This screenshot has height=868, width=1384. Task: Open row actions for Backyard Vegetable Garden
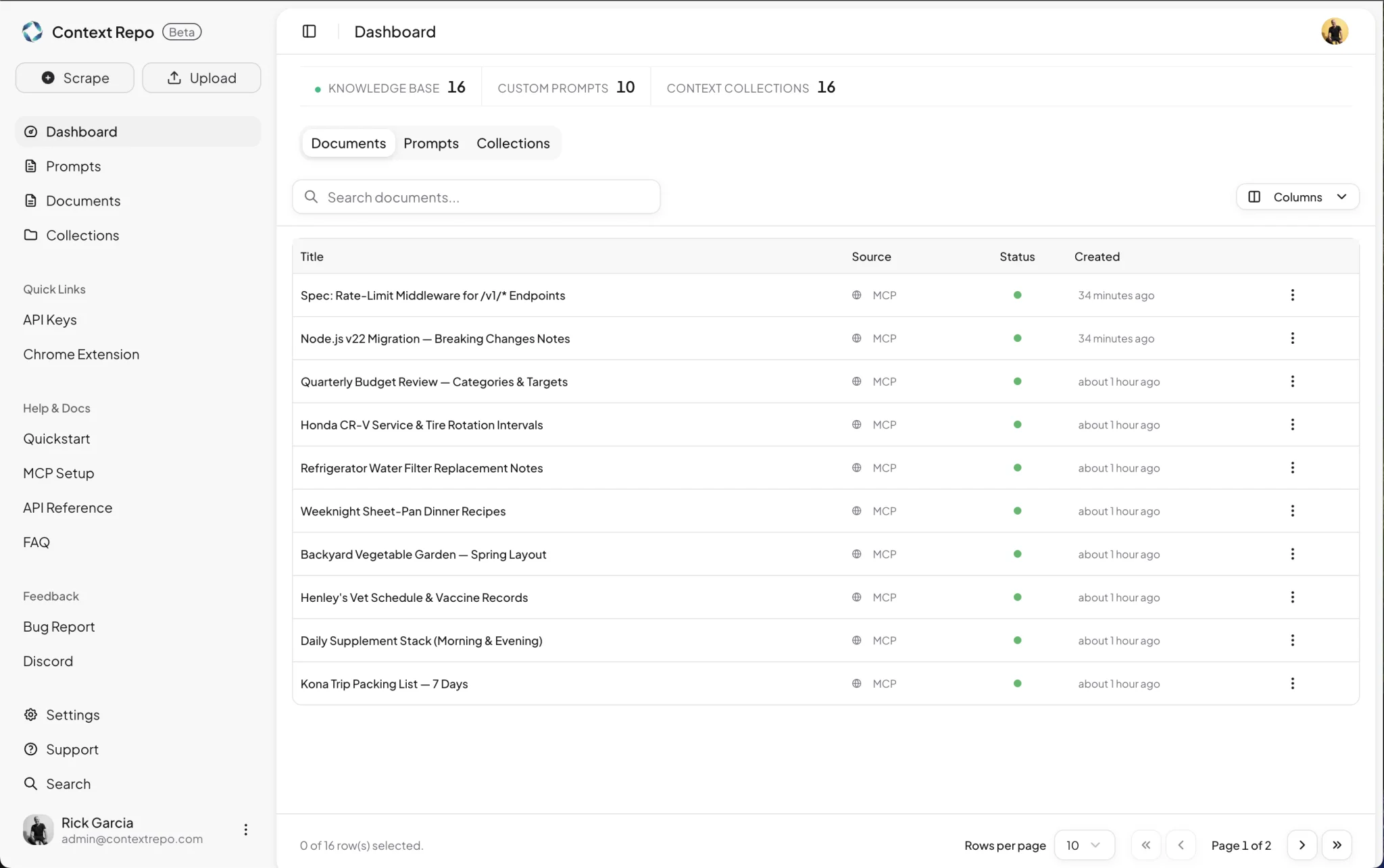click(x=1292, y=555)
